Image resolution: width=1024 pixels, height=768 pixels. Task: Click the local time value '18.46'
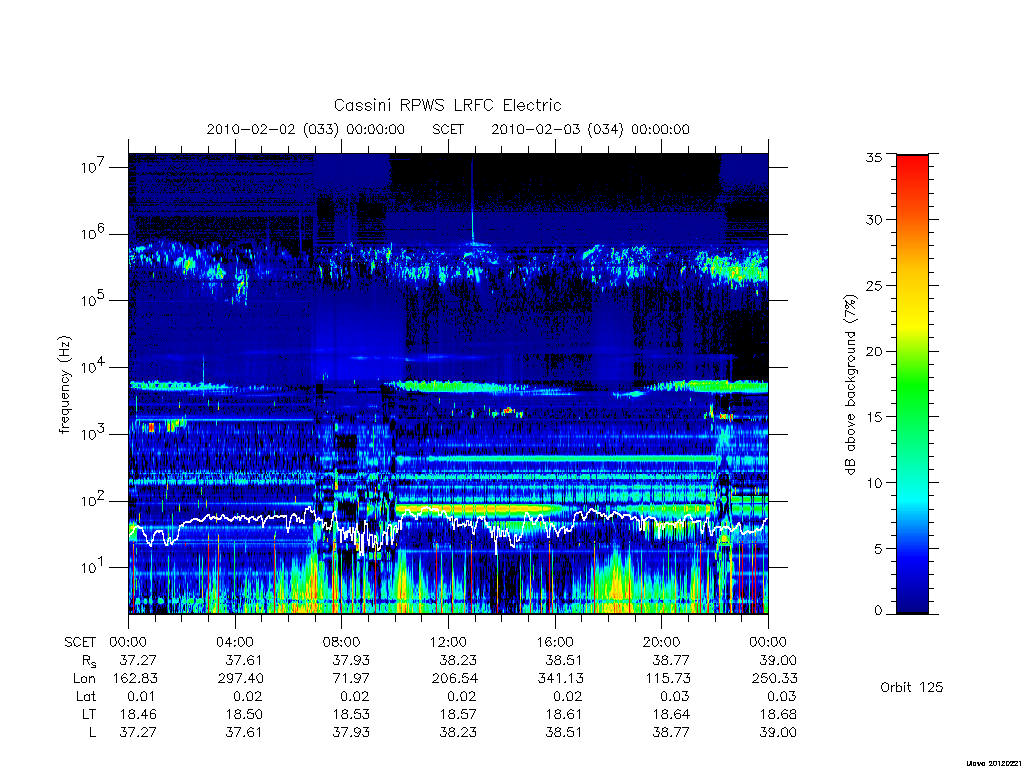[x=138, y=714]
